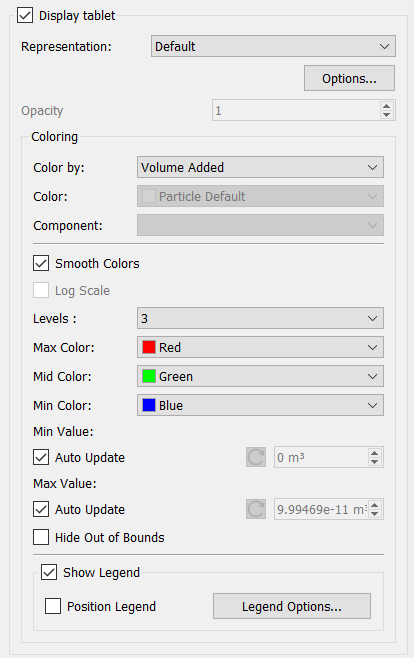Uncheck Auto Update under Max Value
The width and height of the screenshot is (414, 658).
pyautogui.click(x=41, y=509)
